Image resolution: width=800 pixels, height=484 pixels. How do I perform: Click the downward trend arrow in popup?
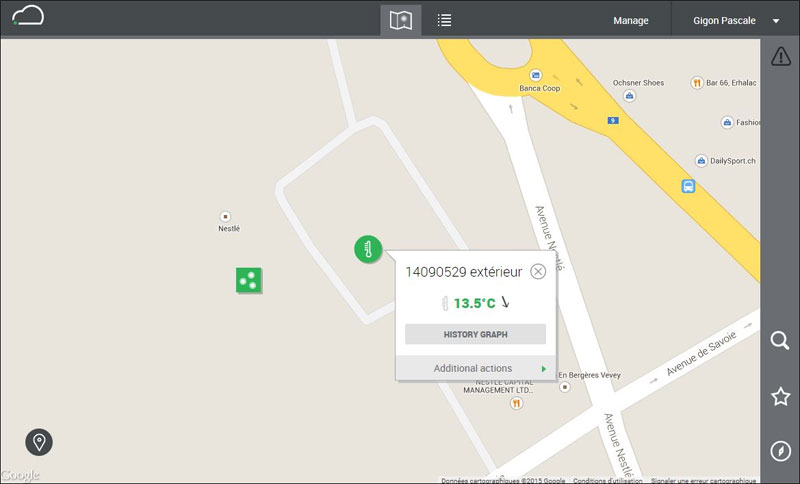505,302
